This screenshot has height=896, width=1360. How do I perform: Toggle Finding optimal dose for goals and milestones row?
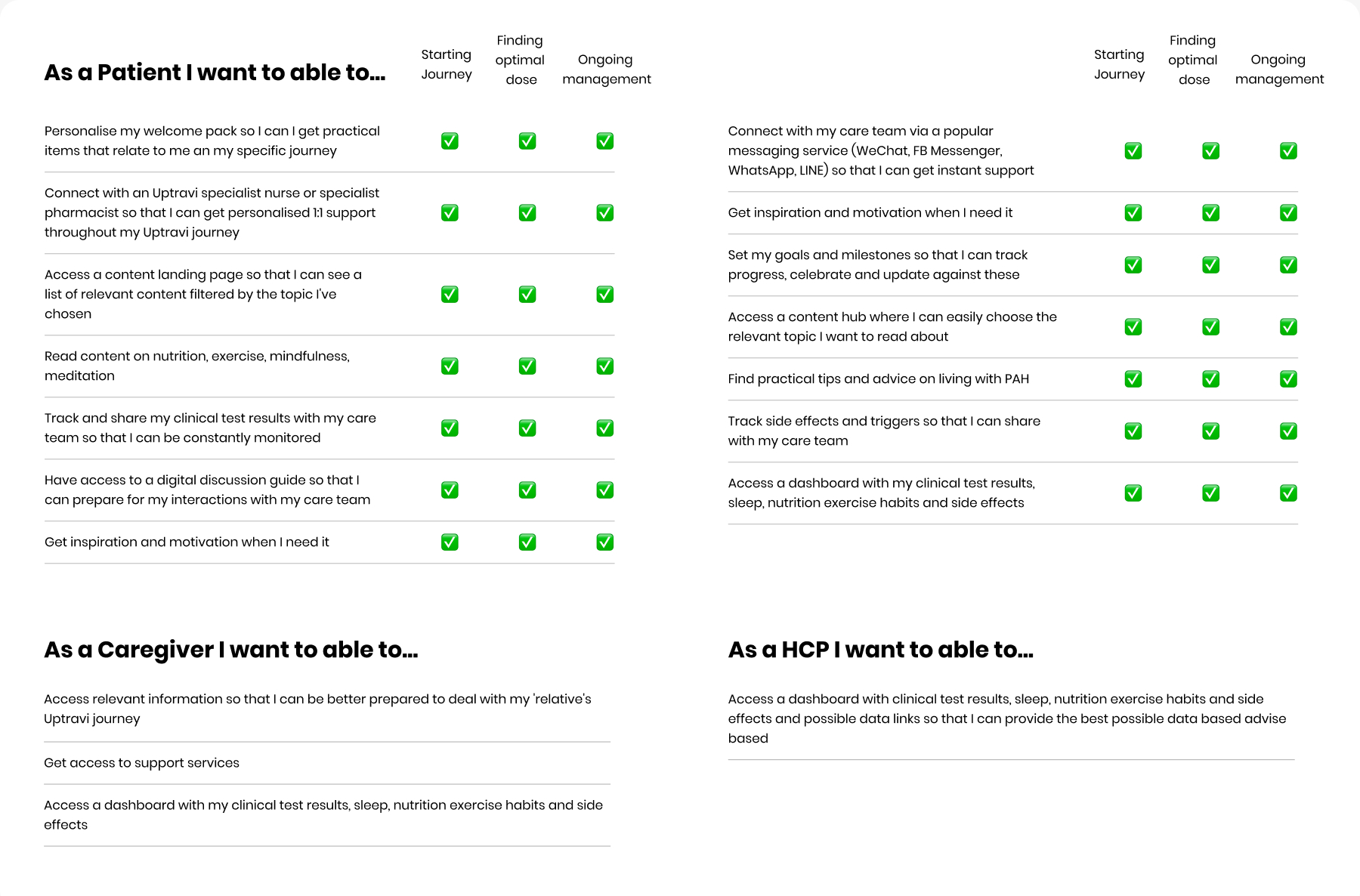point(1211,265)
